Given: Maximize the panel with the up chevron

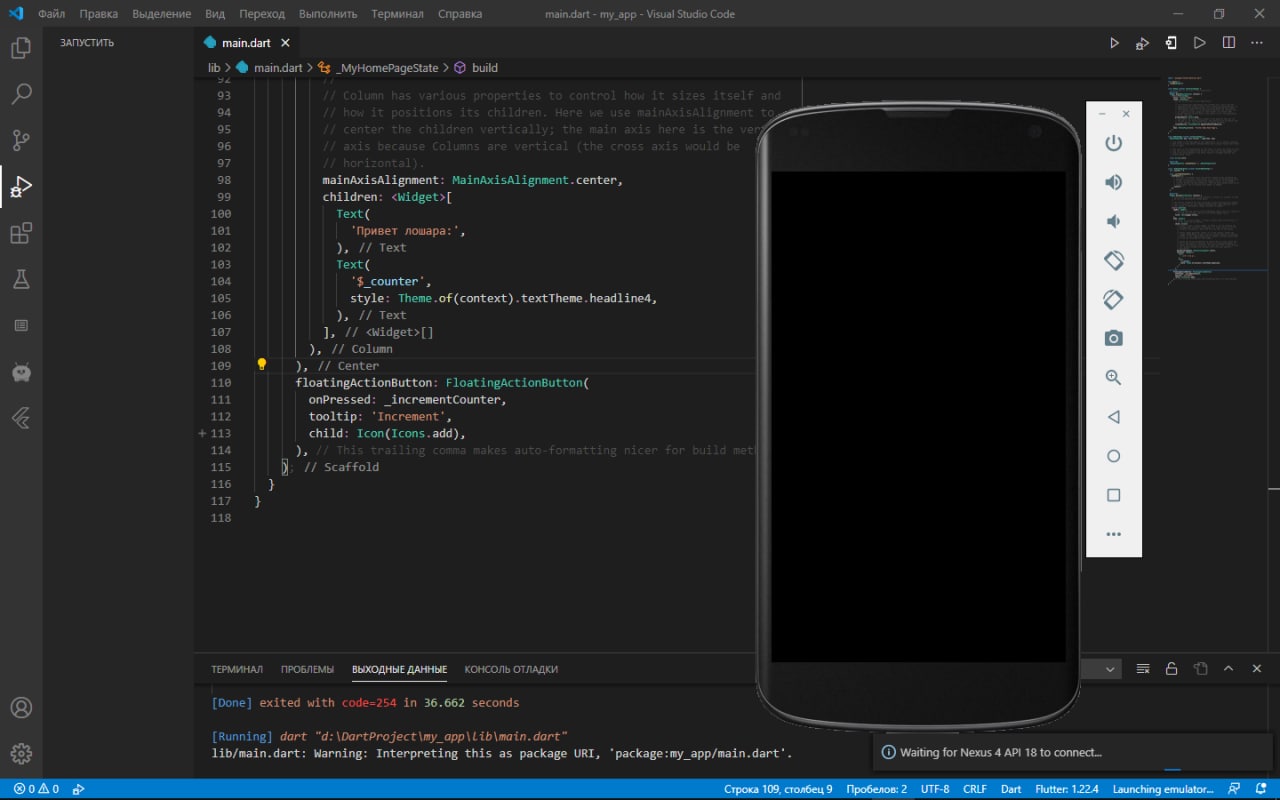Looking at the screenshot, I should click(x=1229, y=669).
